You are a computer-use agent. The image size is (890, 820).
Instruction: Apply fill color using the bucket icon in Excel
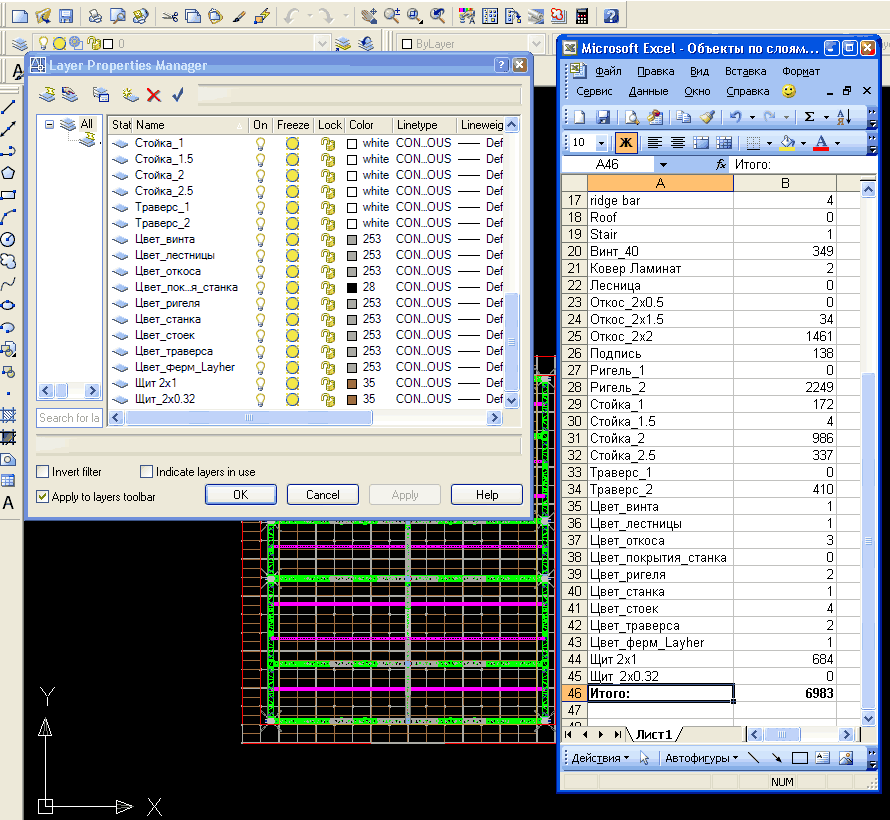click(x=786, y=143)
